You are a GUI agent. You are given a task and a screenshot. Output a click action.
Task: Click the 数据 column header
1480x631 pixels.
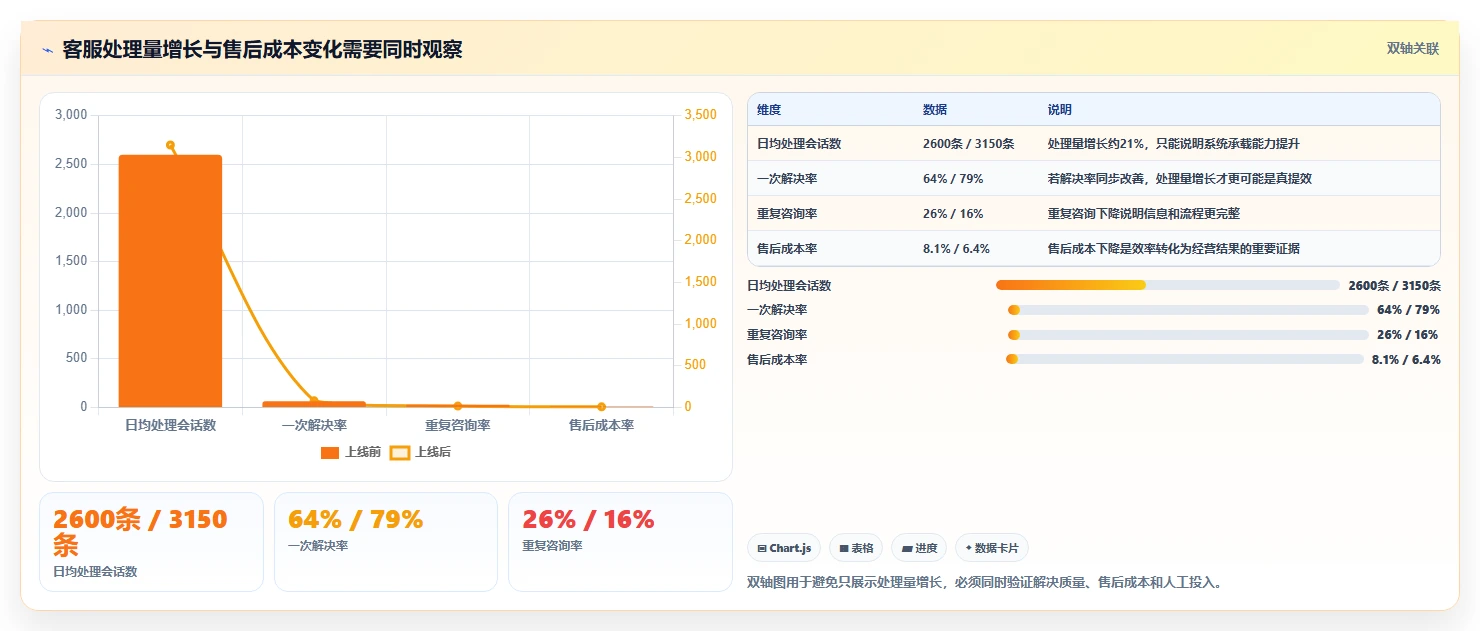coord(935,110)
